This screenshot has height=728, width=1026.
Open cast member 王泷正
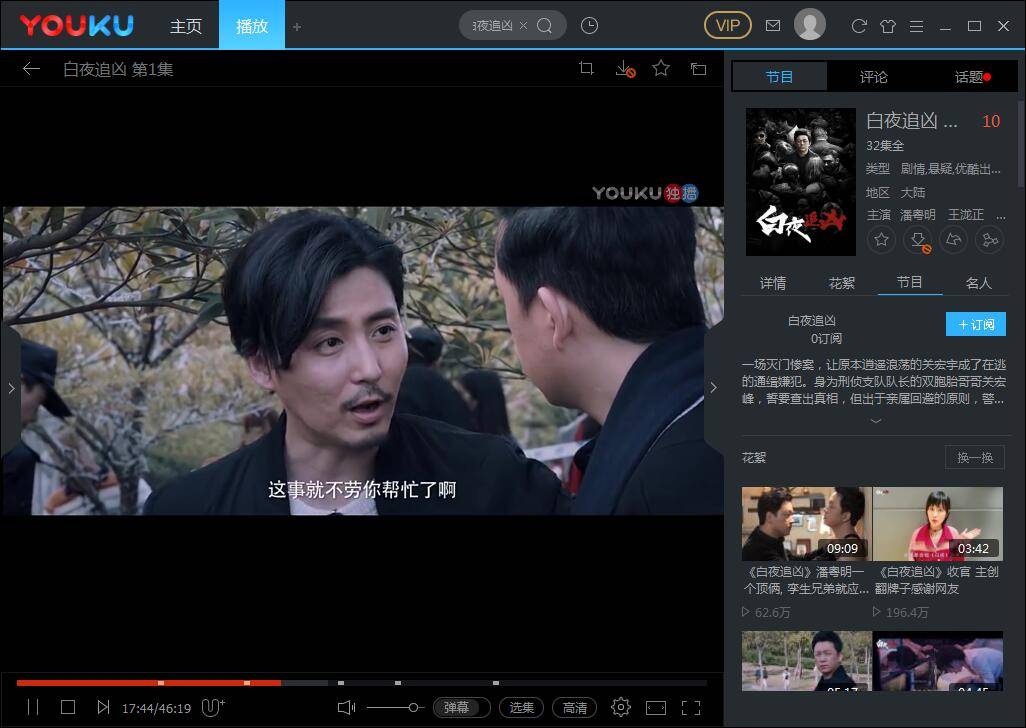pos(966,215)
